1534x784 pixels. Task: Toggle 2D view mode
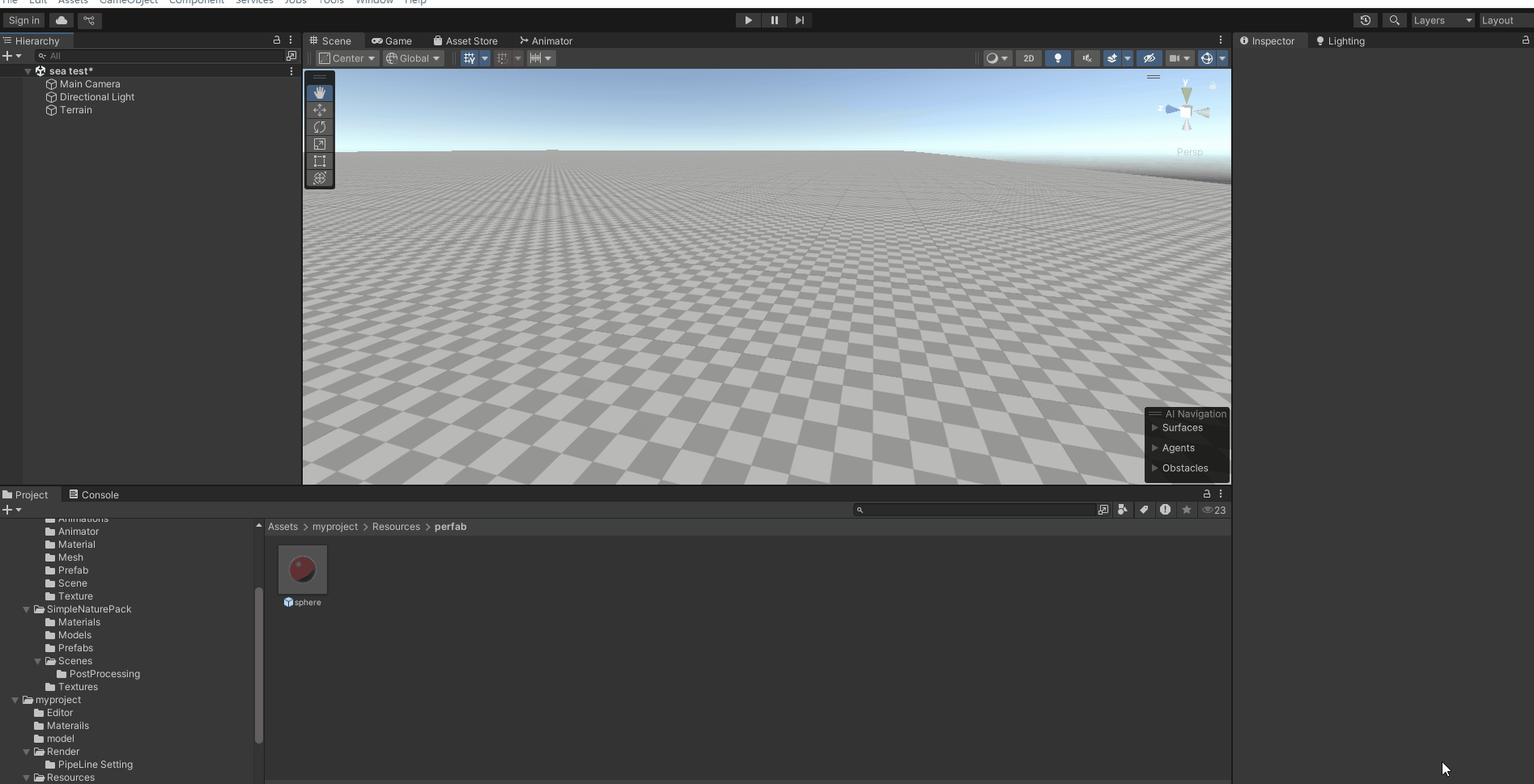tap(1028, 58)
